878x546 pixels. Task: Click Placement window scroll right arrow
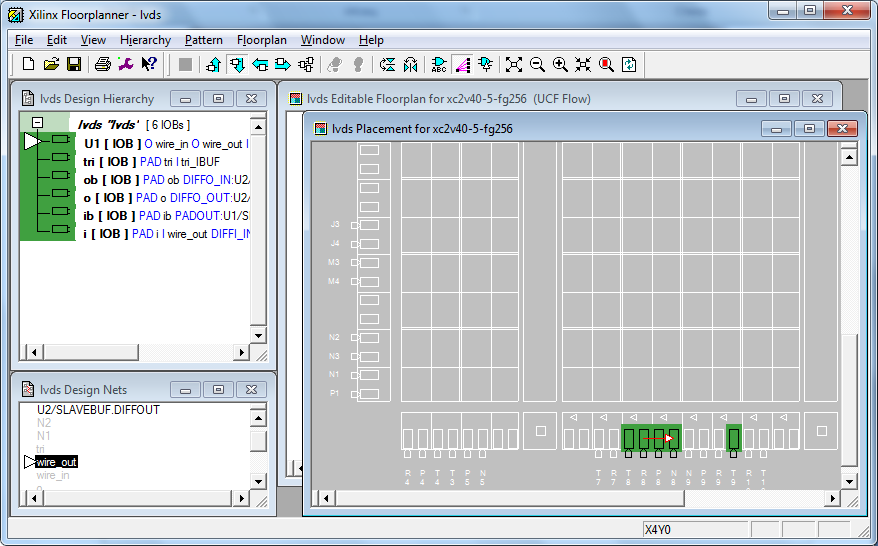click(x=832, y=498)
